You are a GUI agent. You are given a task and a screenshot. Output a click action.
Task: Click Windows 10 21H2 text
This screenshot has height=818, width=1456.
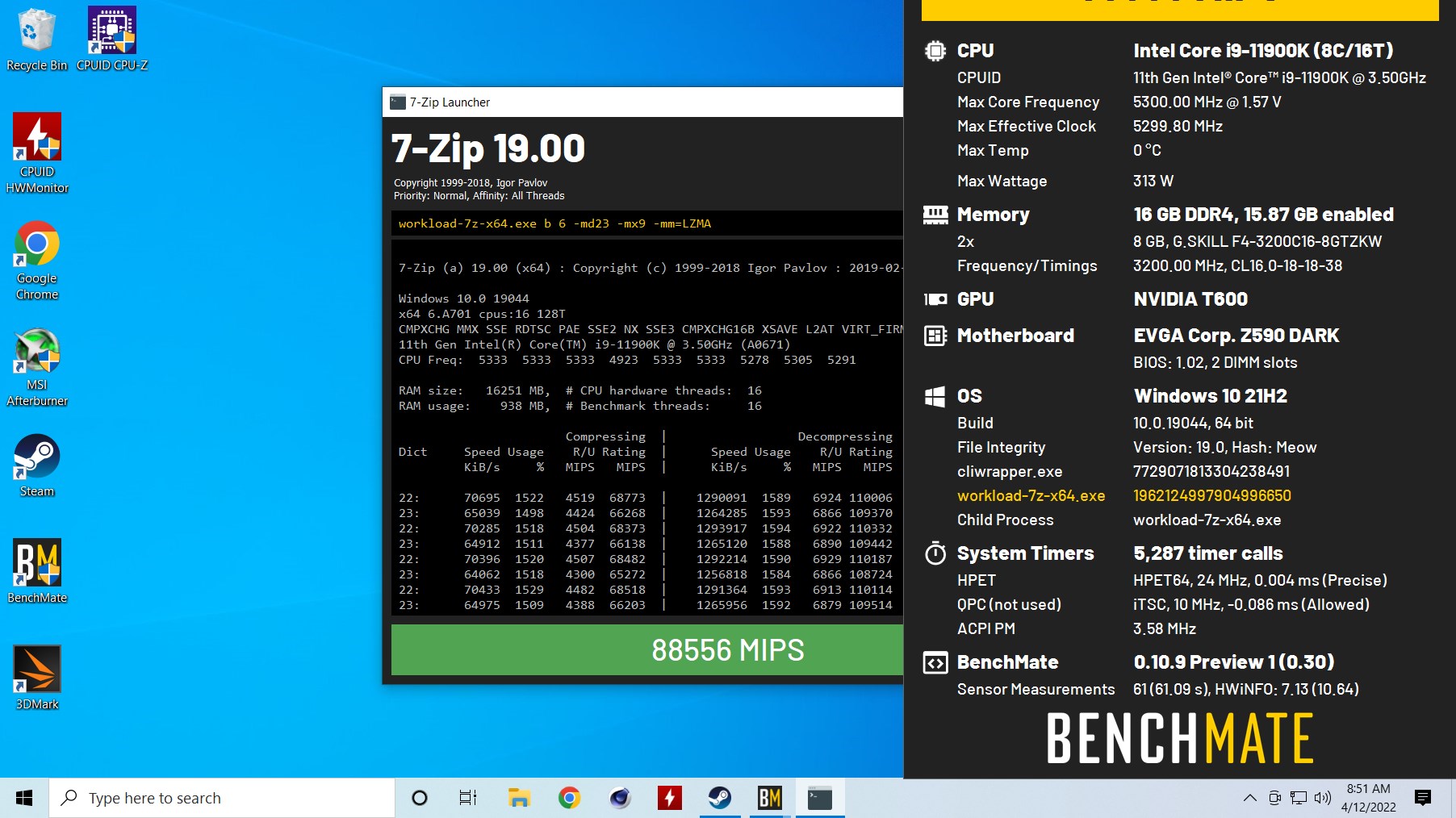[1211, 396]
